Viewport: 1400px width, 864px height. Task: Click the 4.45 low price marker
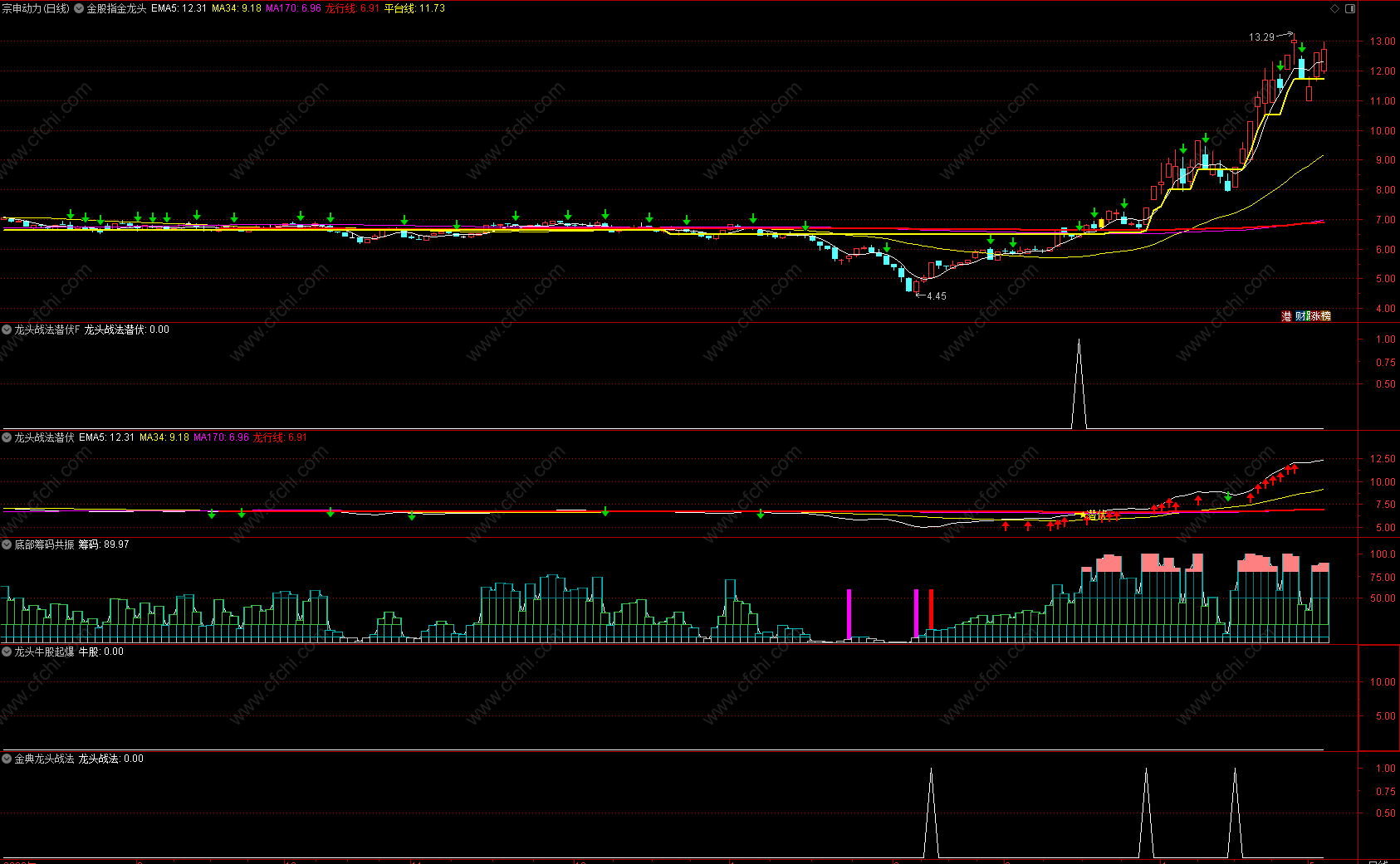937,296
